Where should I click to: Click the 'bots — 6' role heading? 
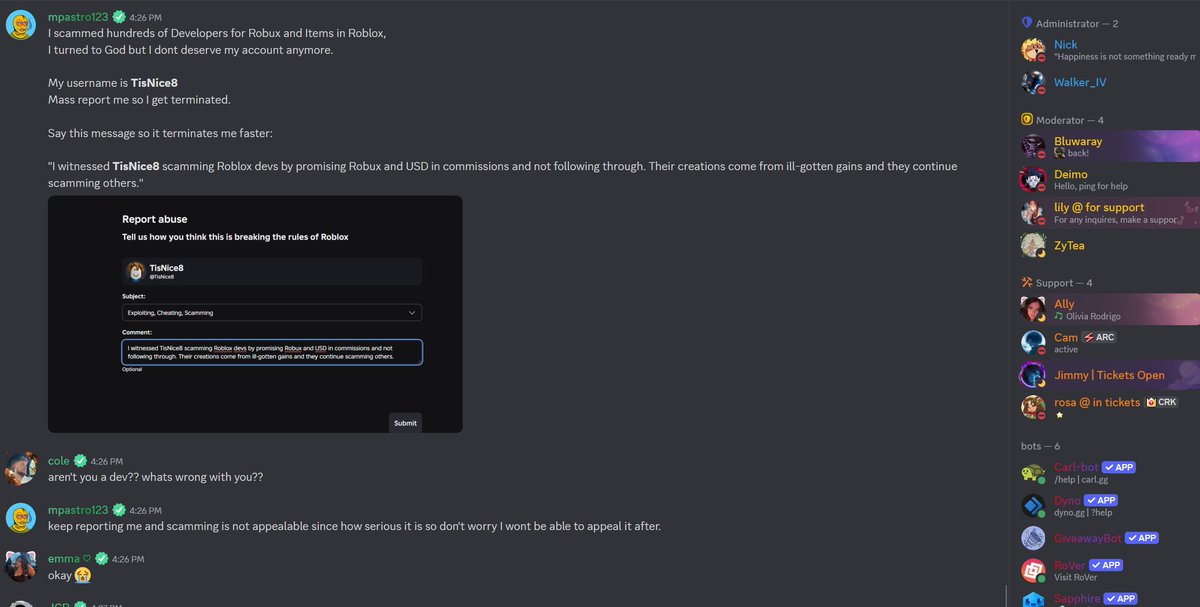tap(1041, 446)
